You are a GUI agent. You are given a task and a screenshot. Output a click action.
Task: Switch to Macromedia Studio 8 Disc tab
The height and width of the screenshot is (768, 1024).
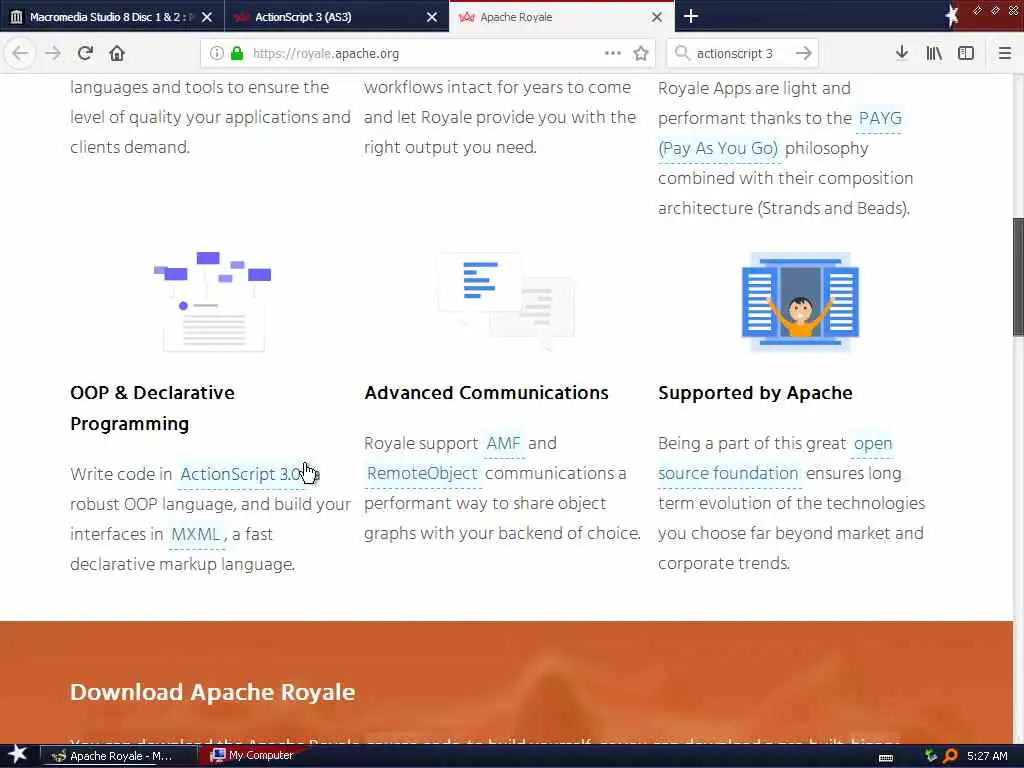[112, 17]
